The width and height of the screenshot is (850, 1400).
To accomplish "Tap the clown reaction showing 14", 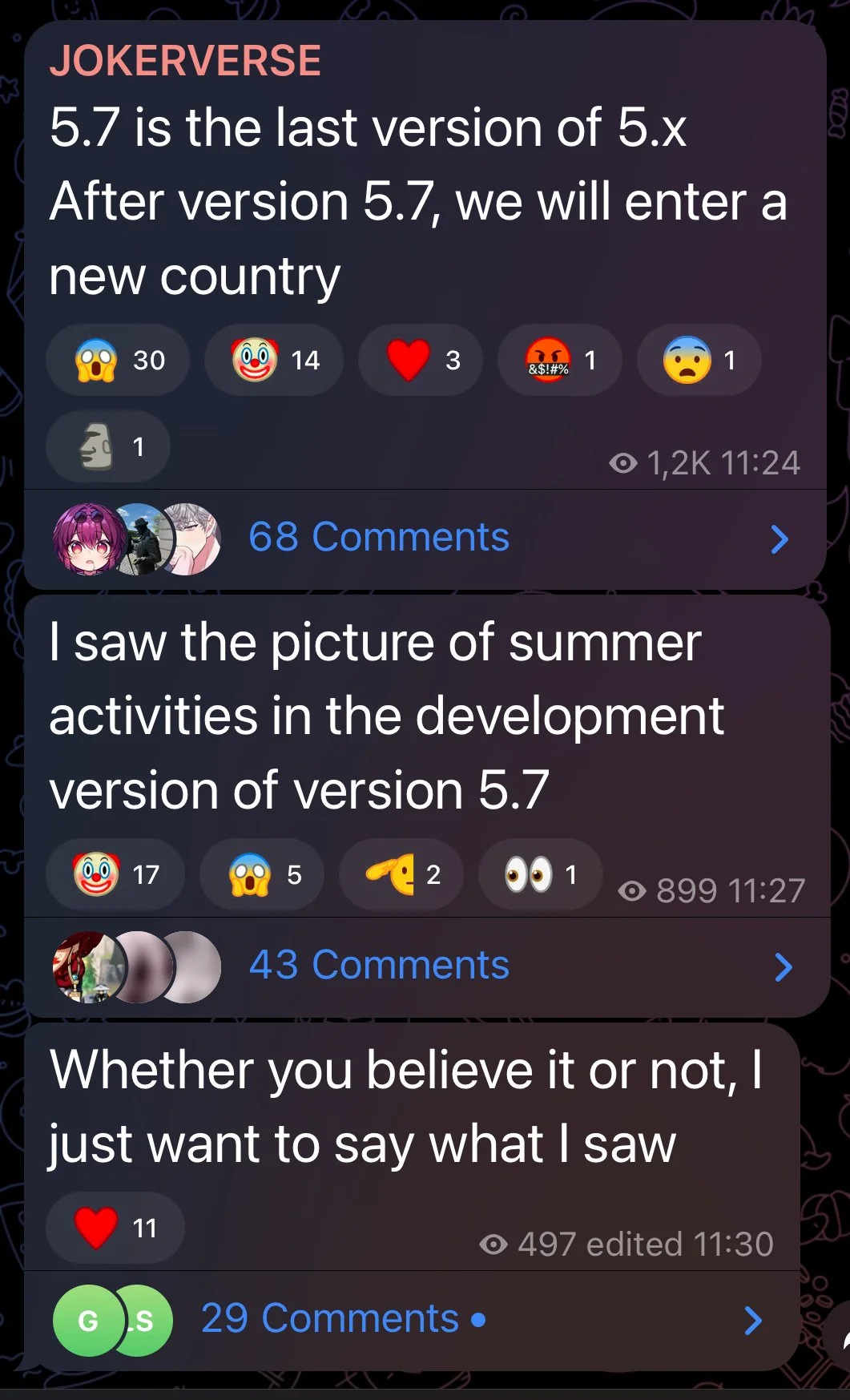I will (x=274, y=361).
